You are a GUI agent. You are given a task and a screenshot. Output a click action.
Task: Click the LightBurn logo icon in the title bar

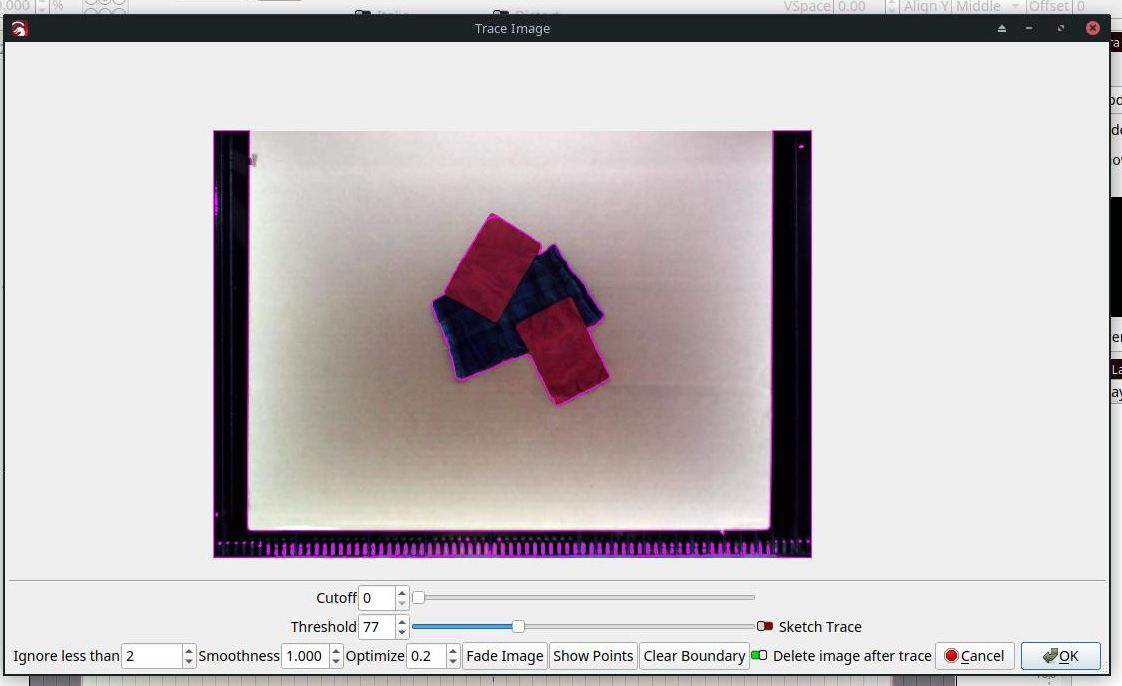click(19, 29)
